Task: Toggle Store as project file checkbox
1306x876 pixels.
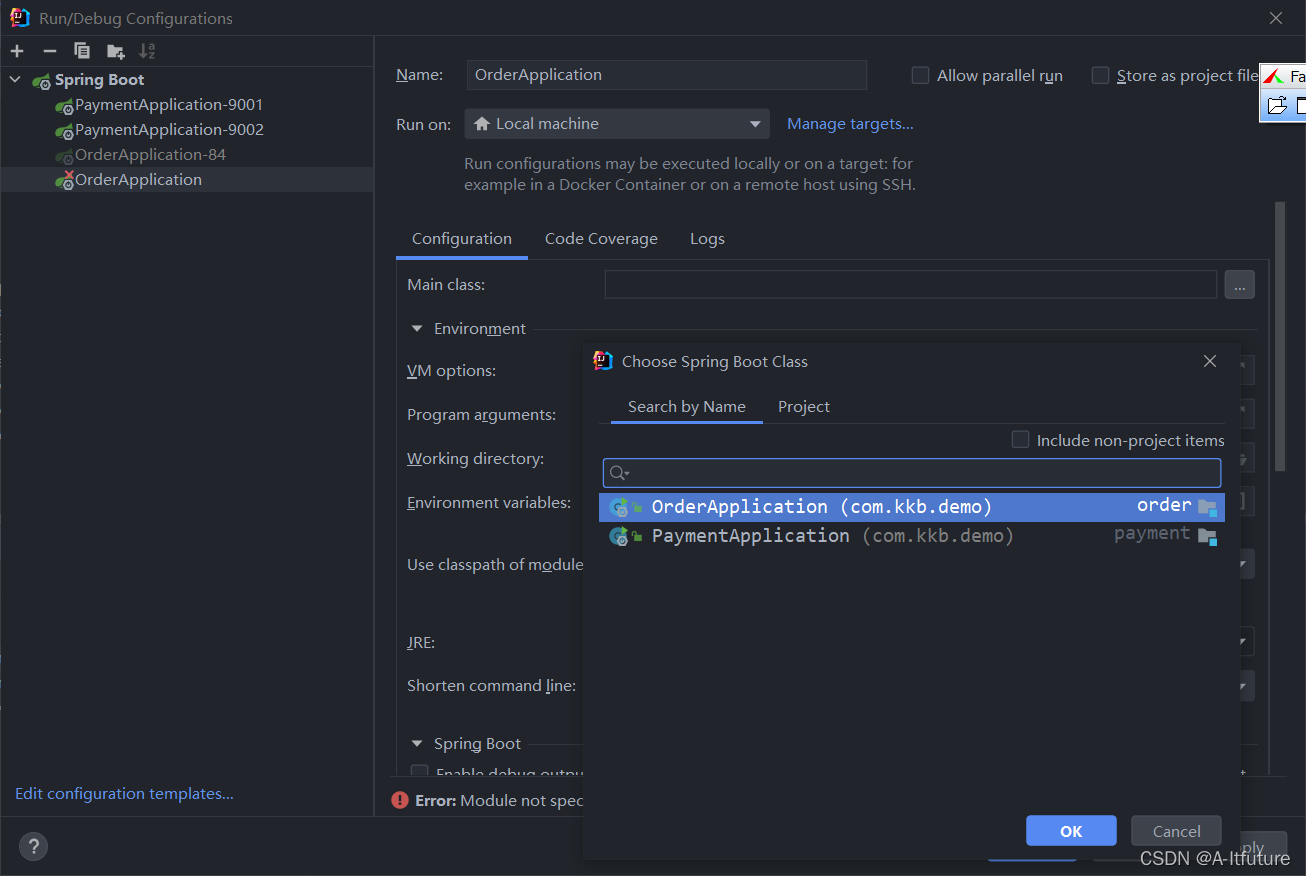Action: (x=1100, y=75)
